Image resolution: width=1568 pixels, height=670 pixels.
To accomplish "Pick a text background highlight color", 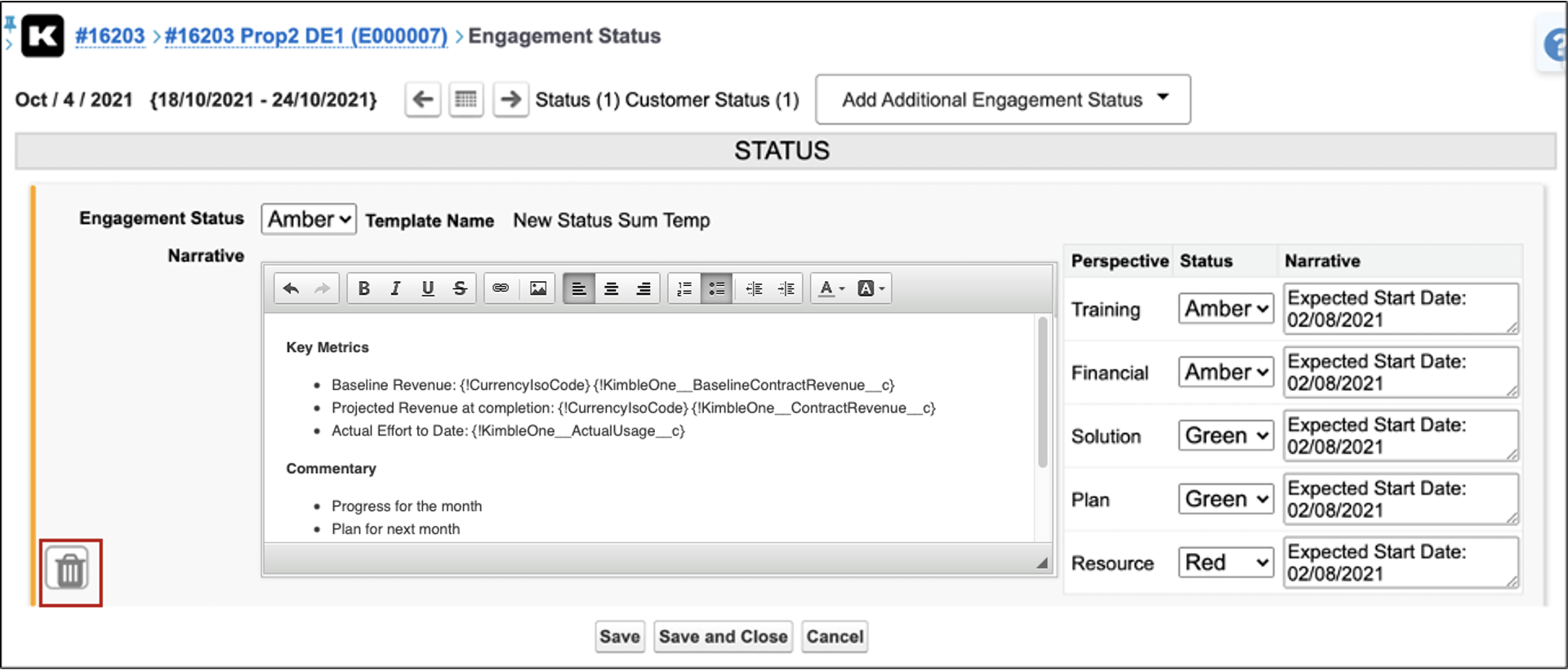I will click(871, 288).
